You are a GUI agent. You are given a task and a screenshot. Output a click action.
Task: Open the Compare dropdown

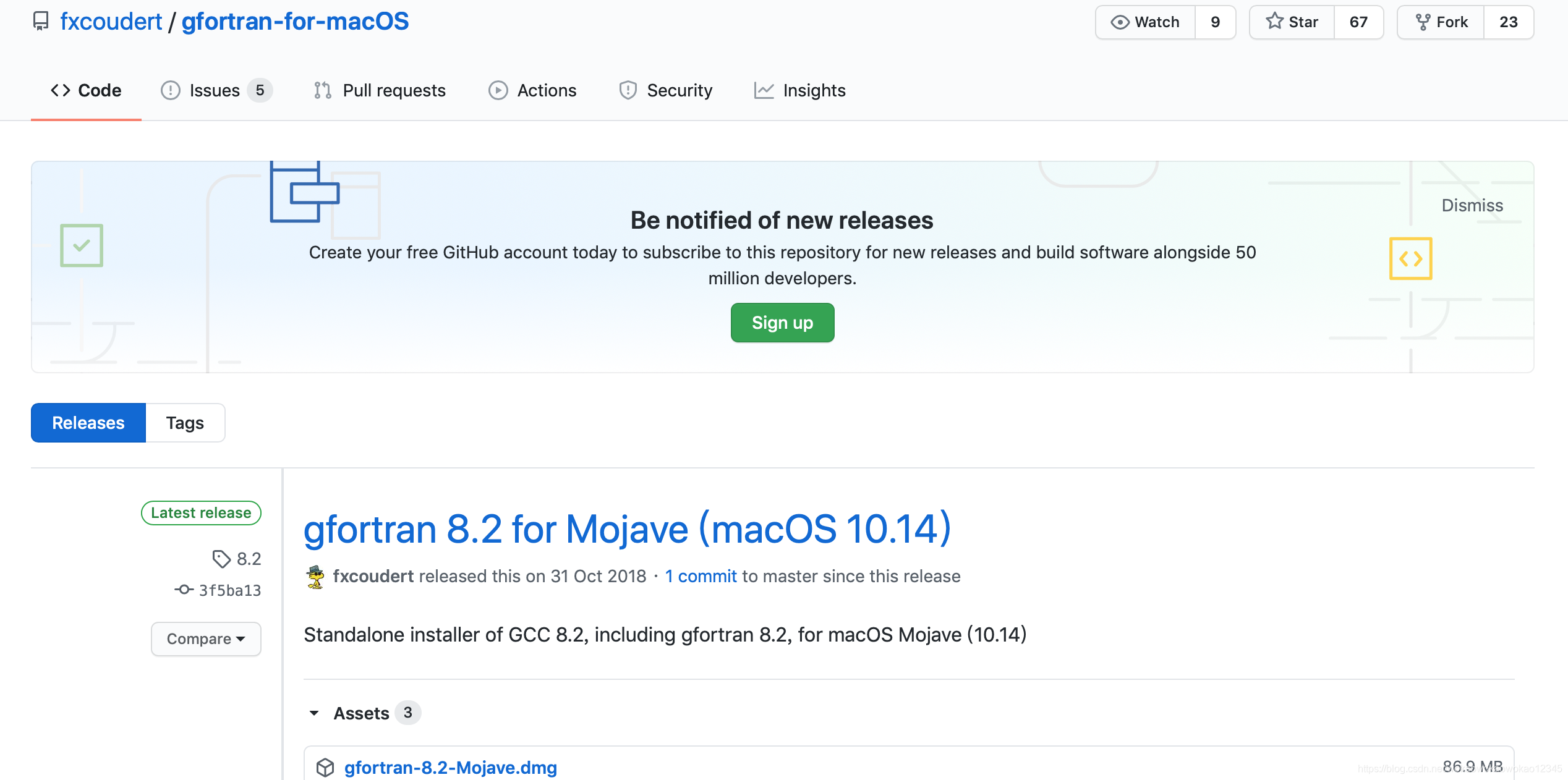206,638
